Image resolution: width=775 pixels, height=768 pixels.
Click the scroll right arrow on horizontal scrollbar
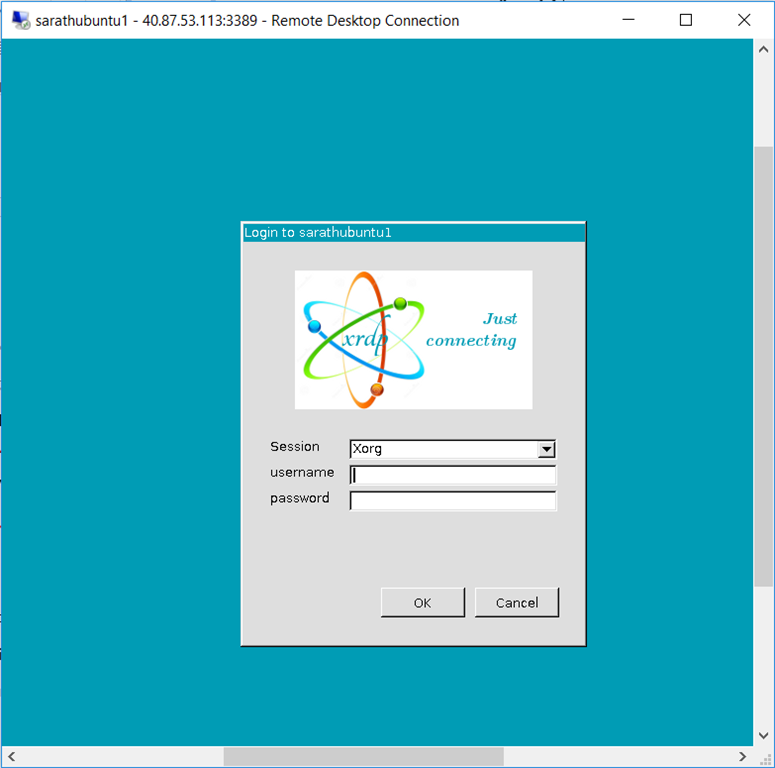[x=742, y=757]
